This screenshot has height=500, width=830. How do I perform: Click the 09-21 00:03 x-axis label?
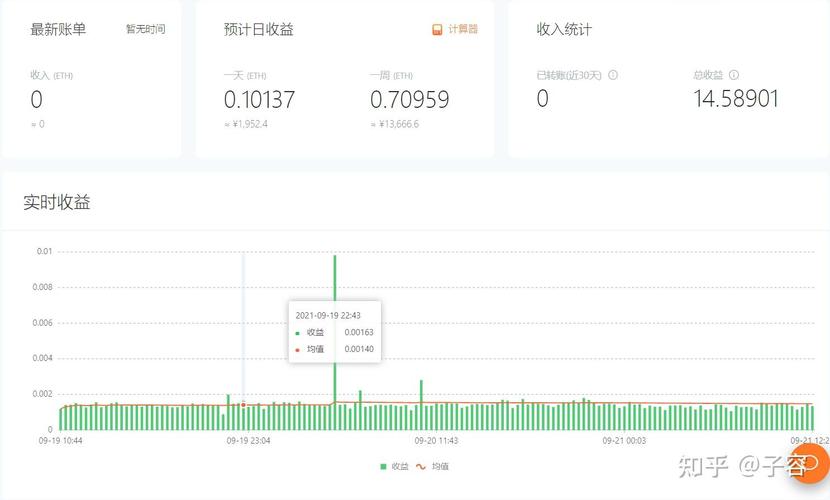(624, 440)
